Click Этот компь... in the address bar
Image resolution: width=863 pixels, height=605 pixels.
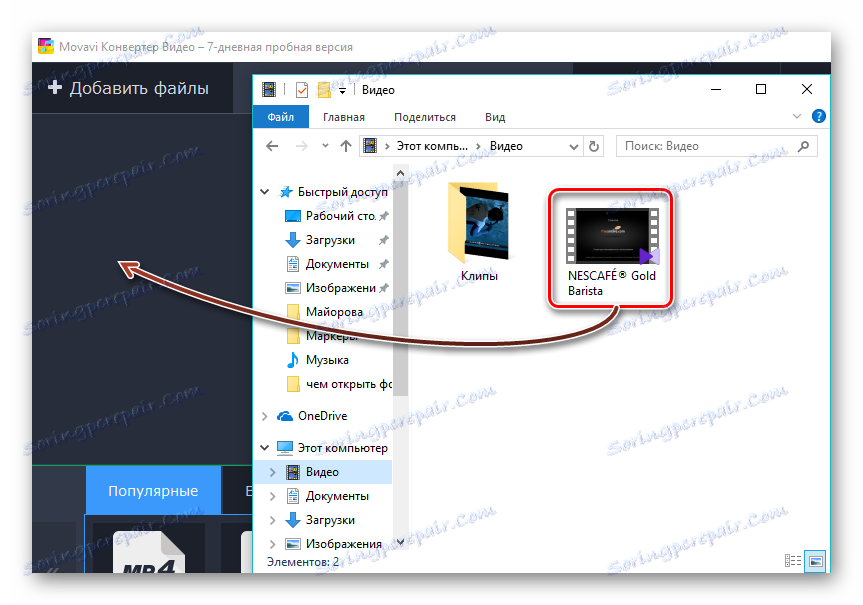click(432, 146)
